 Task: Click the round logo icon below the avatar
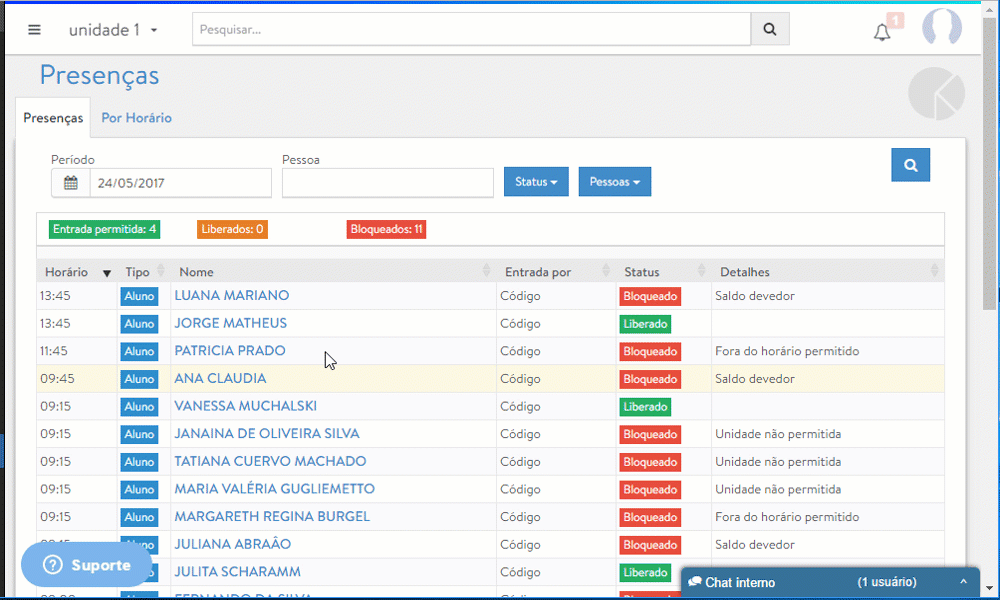click(936, 94)
